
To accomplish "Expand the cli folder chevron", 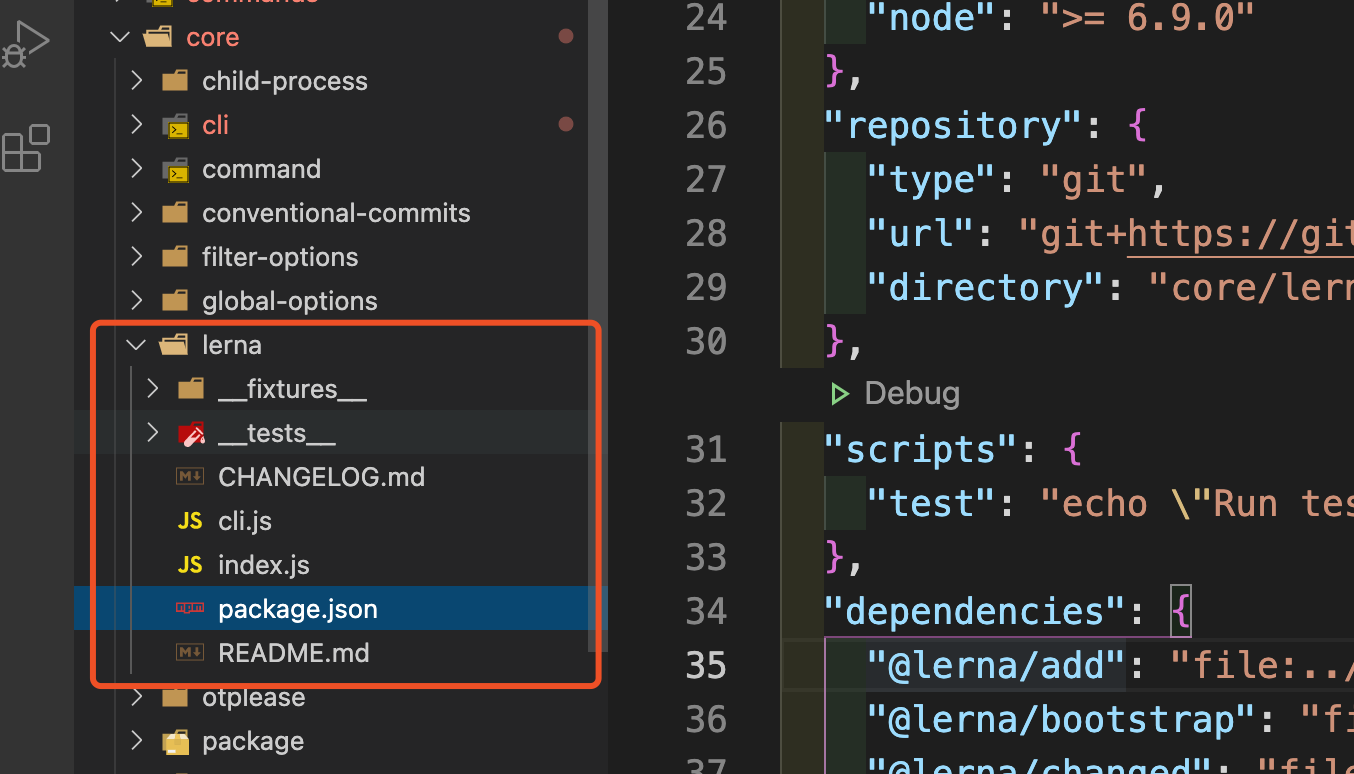I will click(137, 125).
